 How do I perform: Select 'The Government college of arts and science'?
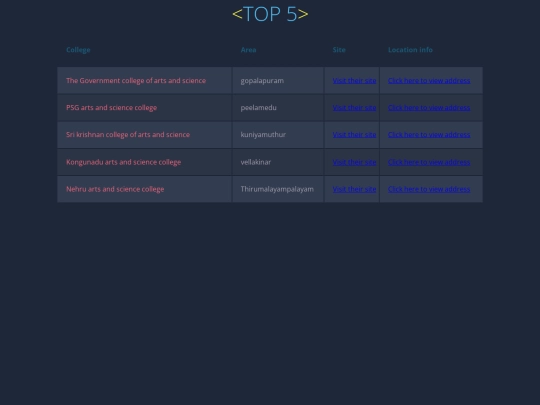[144, 80]
